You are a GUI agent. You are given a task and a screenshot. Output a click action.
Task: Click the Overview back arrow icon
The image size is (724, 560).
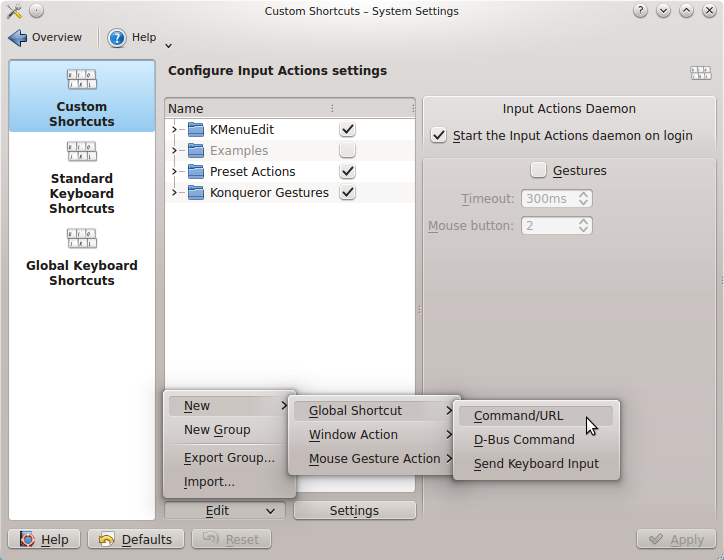pyautogui.click(x=18, y=38)
